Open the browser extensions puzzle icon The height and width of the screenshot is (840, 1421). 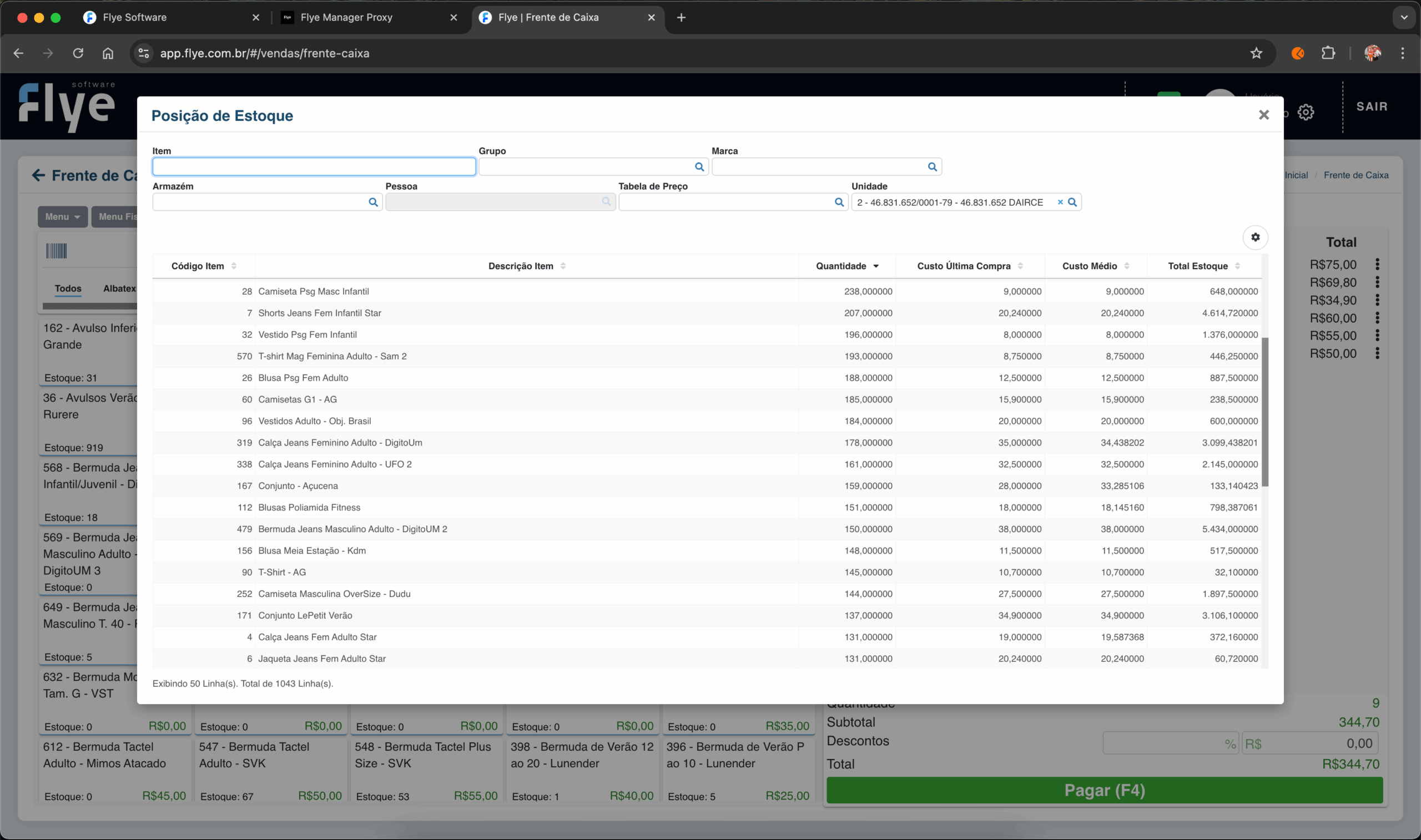(x=1328, y=53)
